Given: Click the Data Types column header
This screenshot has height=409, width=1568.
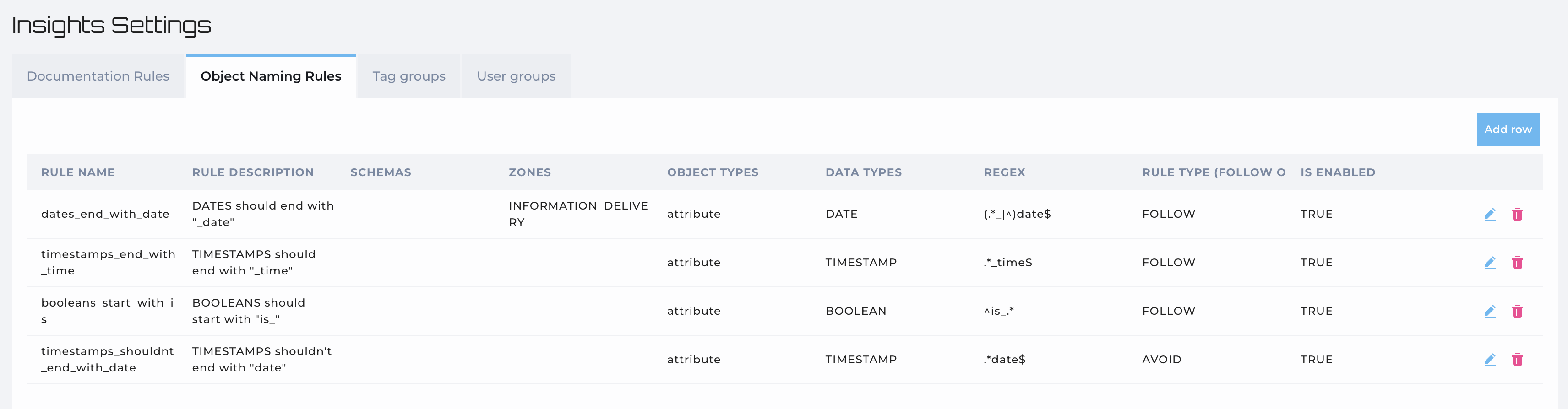Looking at the screenshot, I should coord(863,172).
